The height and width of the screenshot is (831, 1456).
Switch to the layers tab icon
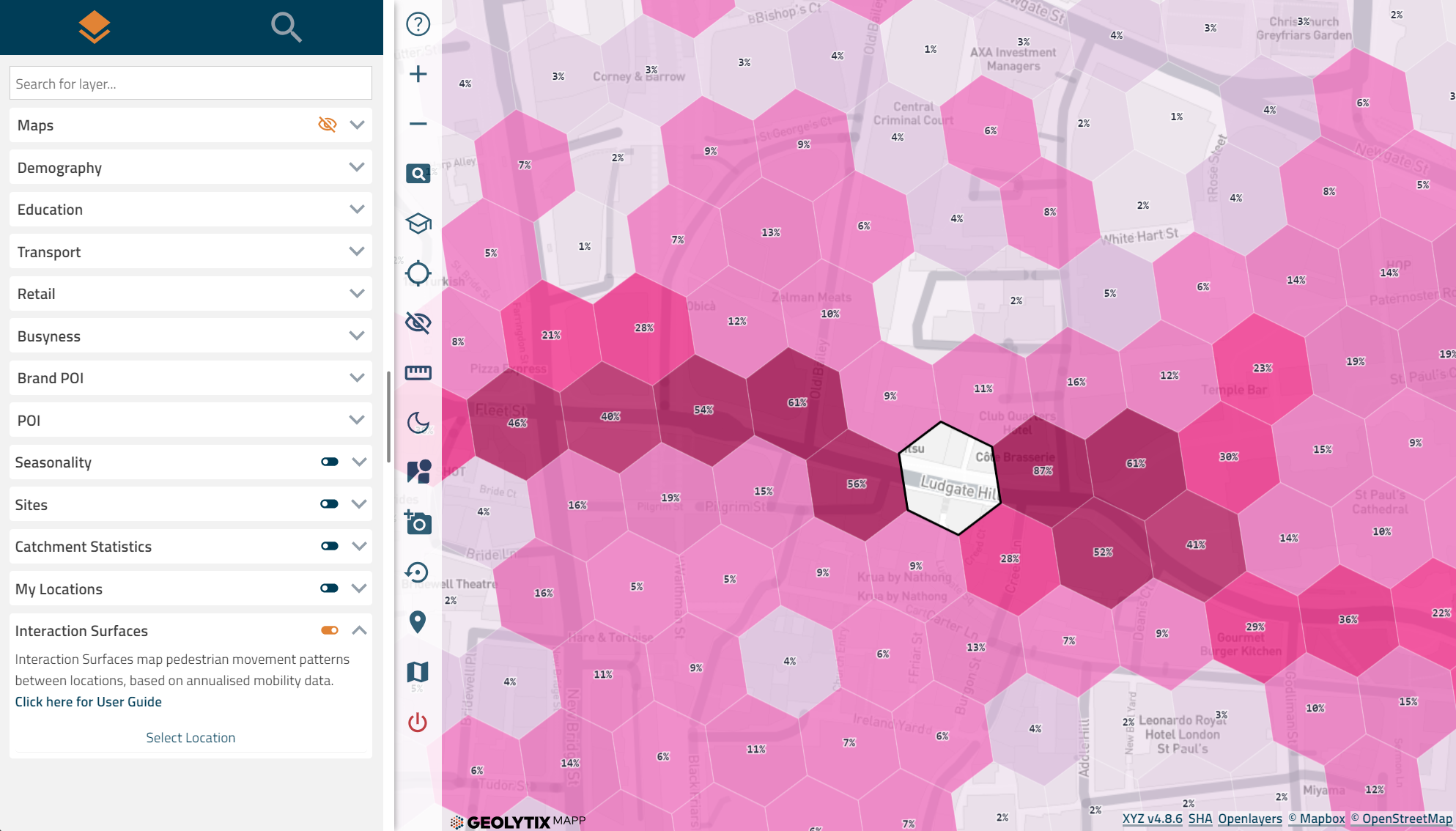coord(95,27)
